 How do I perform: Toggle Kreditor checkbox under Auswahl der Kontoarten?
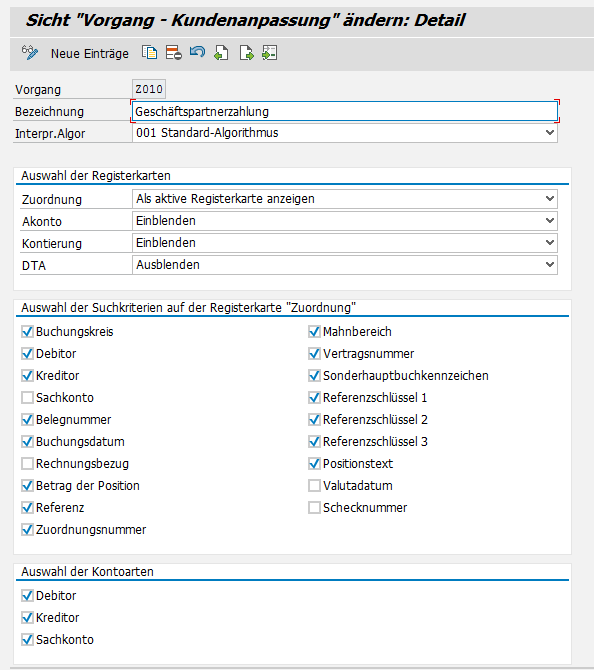tap(27, 617)
